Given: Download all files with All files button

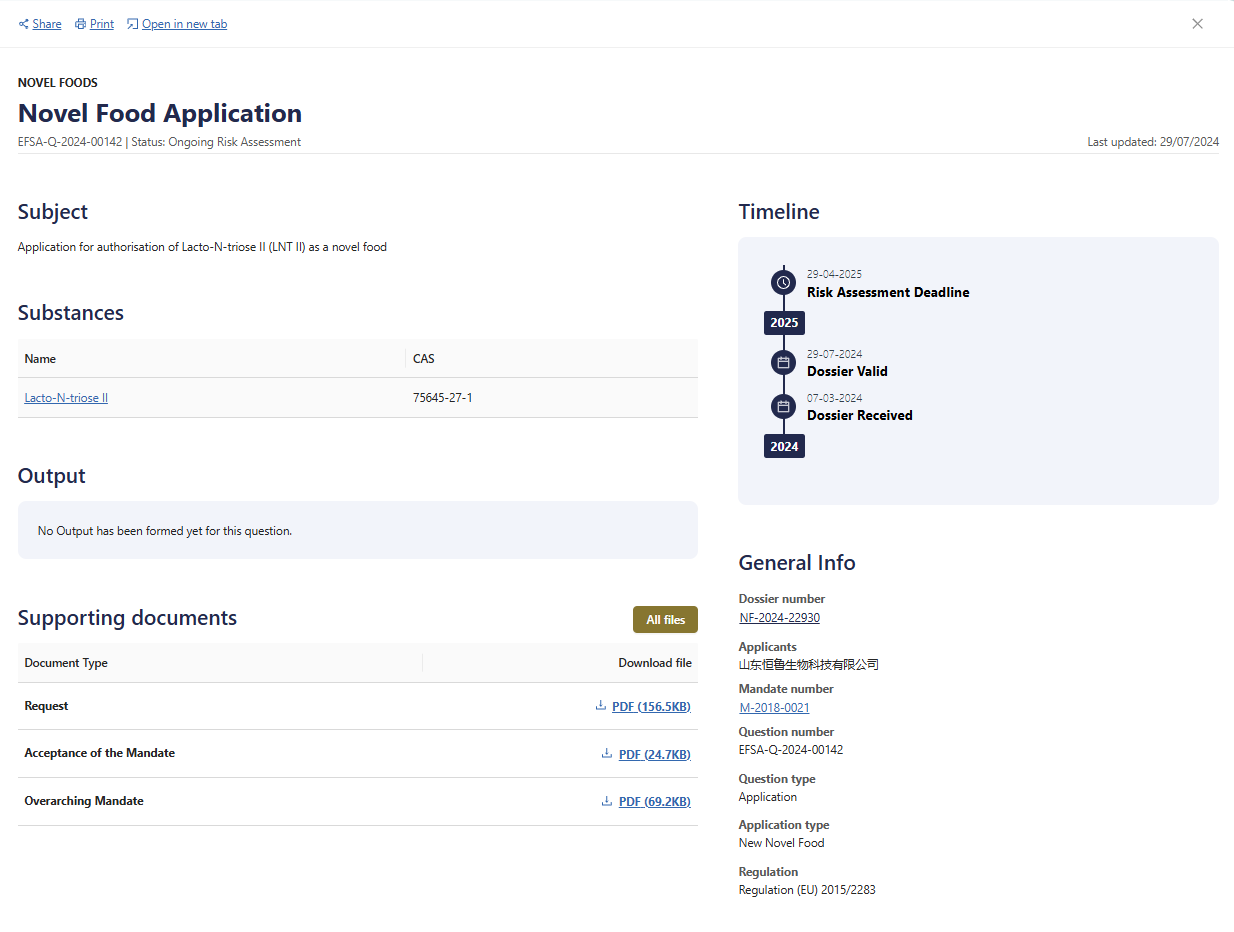Looking at the screenshot, I should [665, 620].
